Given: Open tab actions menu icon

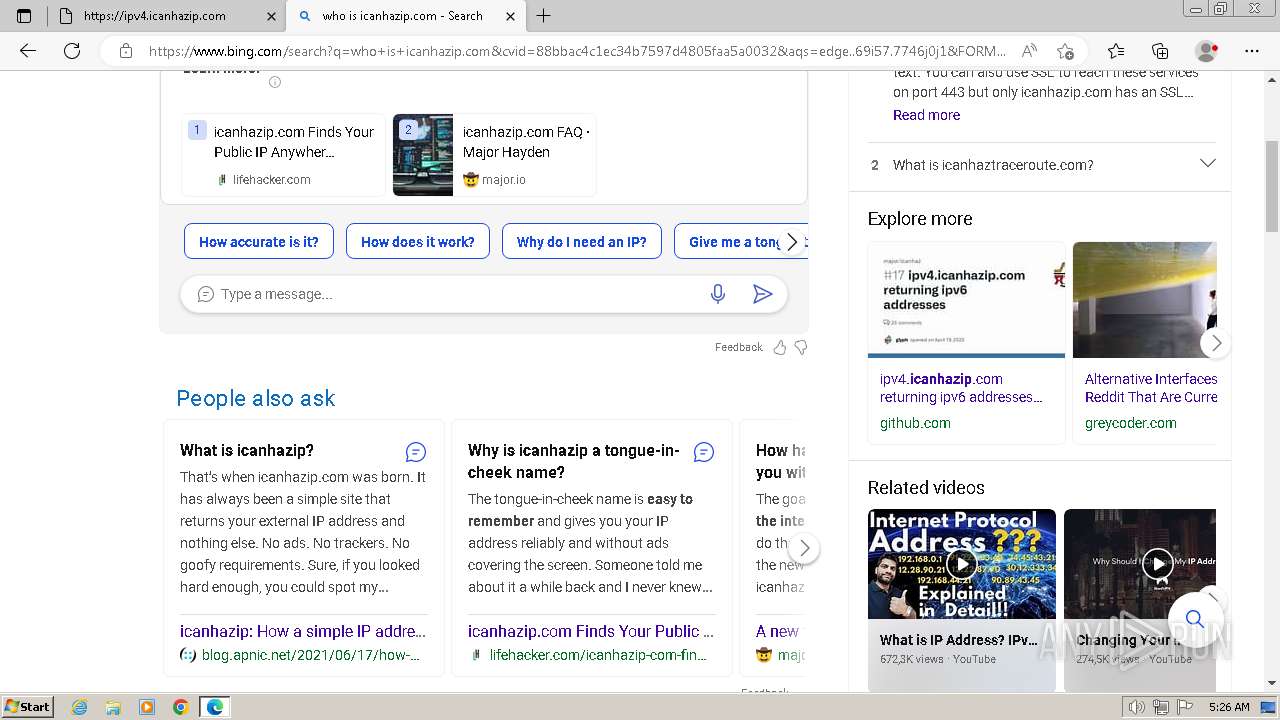Looking at the screenshot, I should click(x=24, y=16).
